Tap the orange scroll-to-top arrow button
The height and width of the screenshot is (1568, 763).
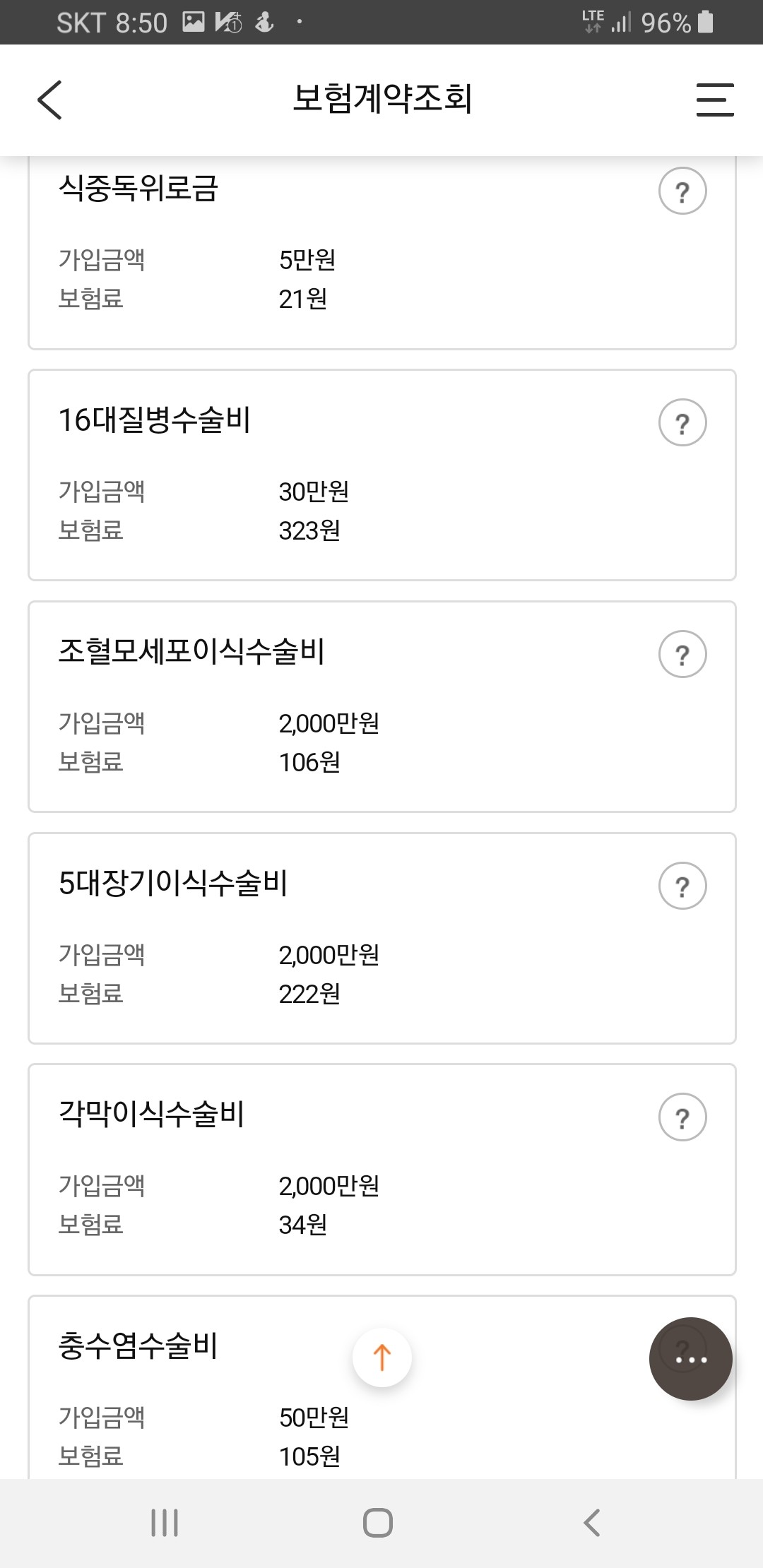click(x=382, y=1358)
